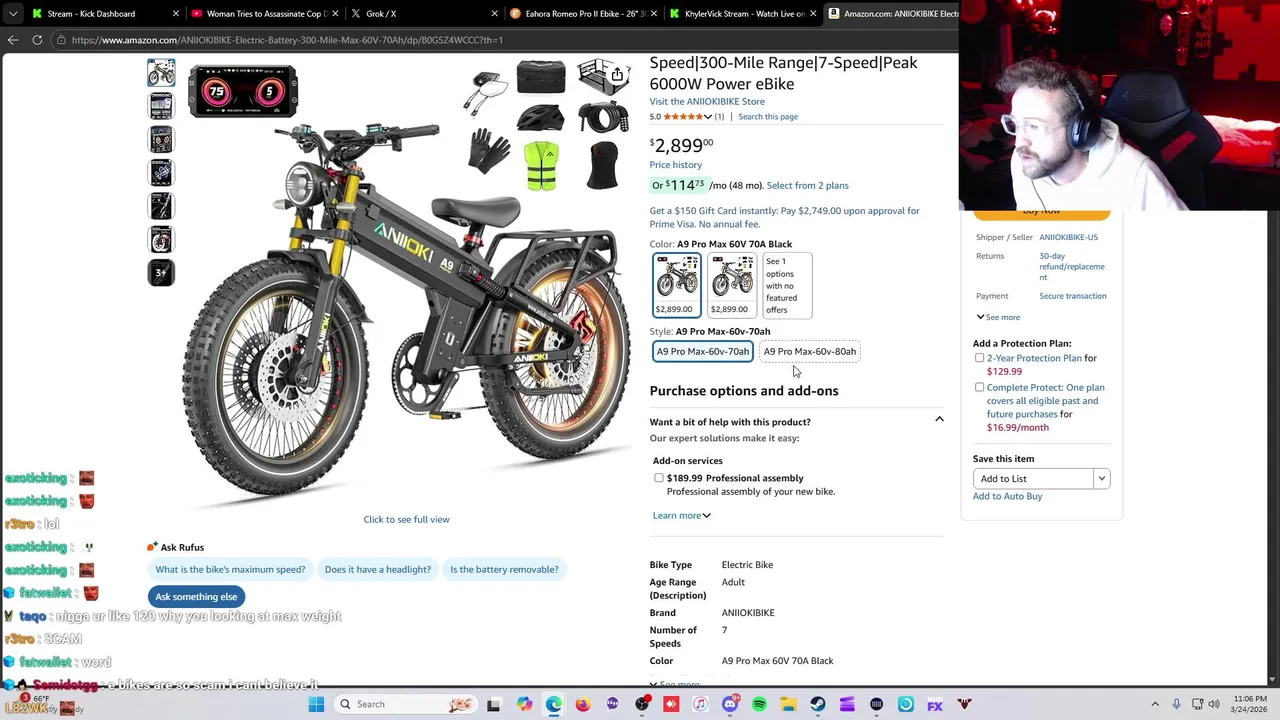Collapse the product help section chevron
The height and width of the screenshot is (720, 1280).
pos(939,420)
